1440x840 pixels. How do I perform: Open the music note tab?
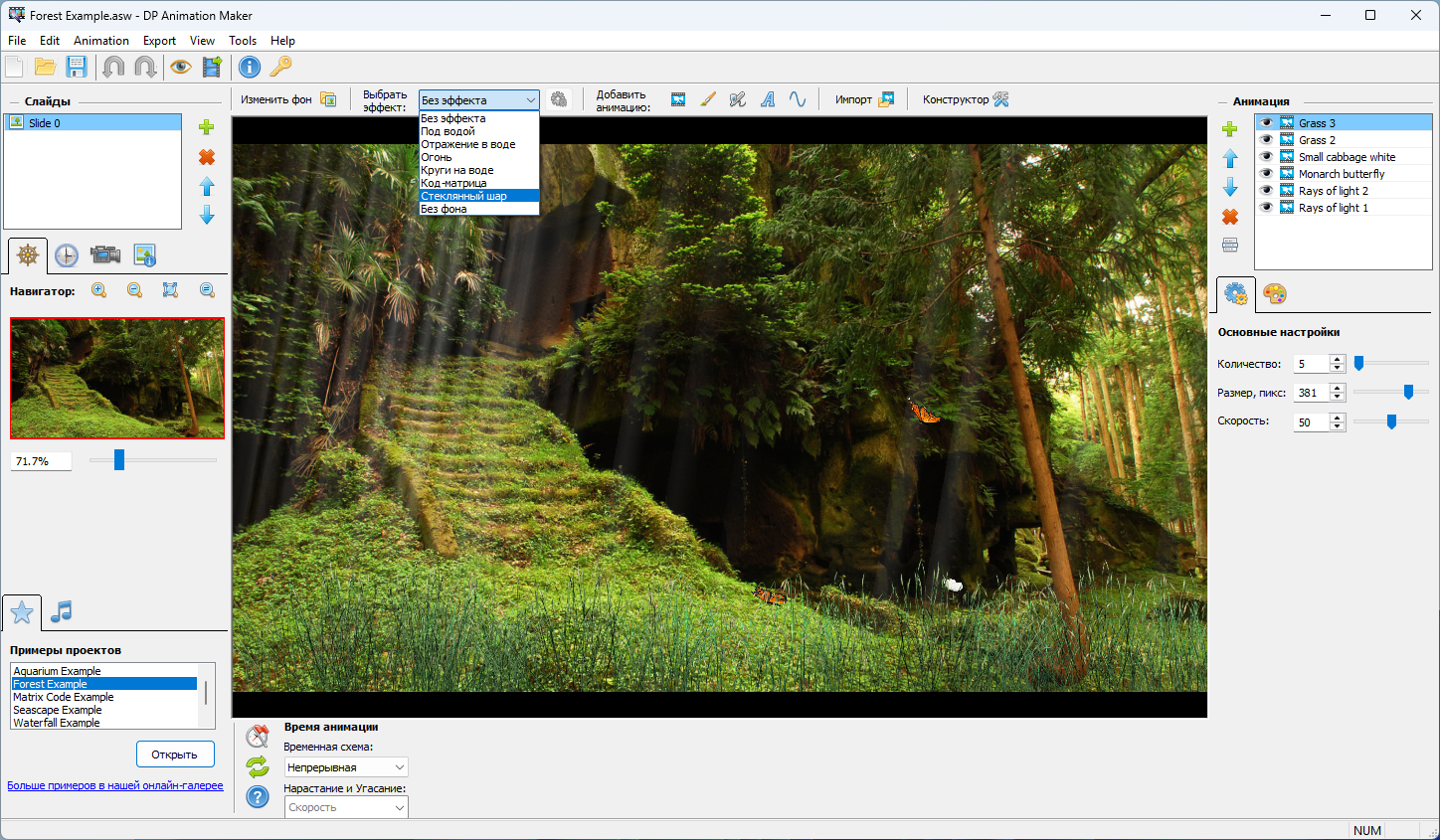pyautogui.click(x=62, y=611)
